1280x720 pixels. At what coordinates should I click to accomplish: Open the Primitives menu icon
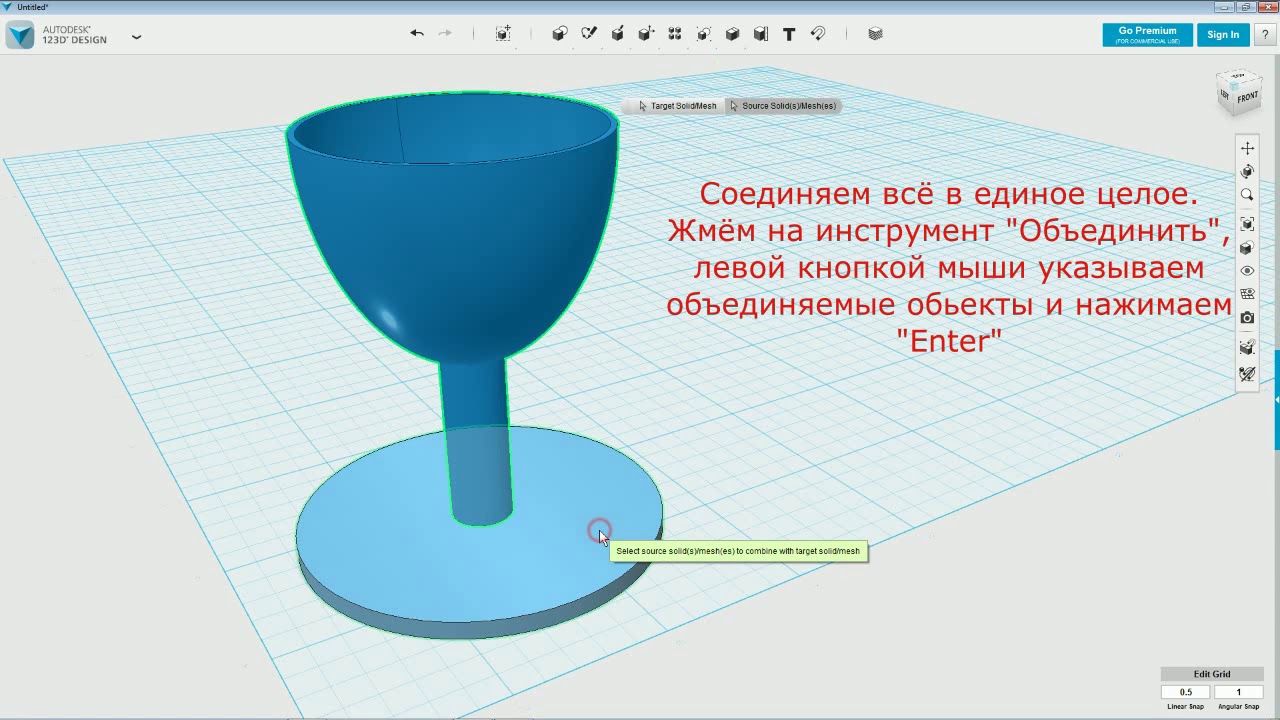(x=560, y=33)
